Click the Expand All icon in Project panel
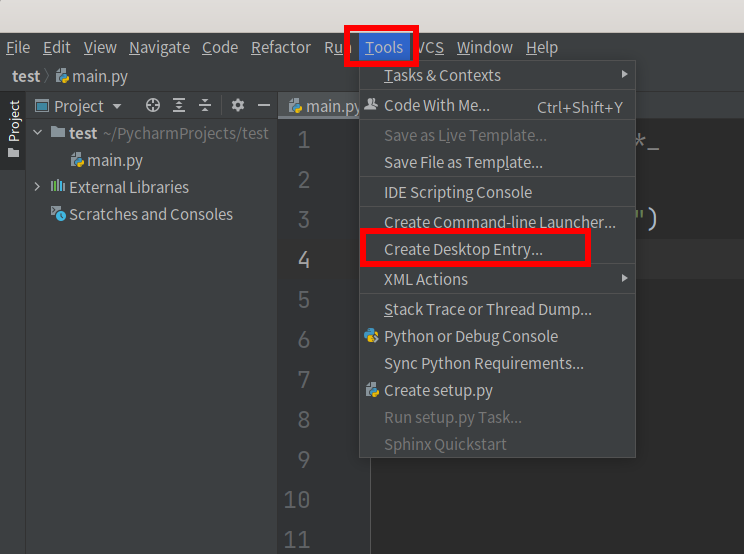744x554 pixels. point(179,105)
